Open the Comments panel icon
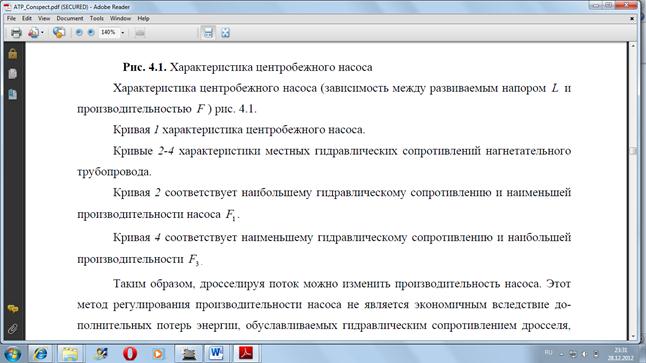This screenshot has height=363, width=646. pyautogui.click(x=13, y=308)
